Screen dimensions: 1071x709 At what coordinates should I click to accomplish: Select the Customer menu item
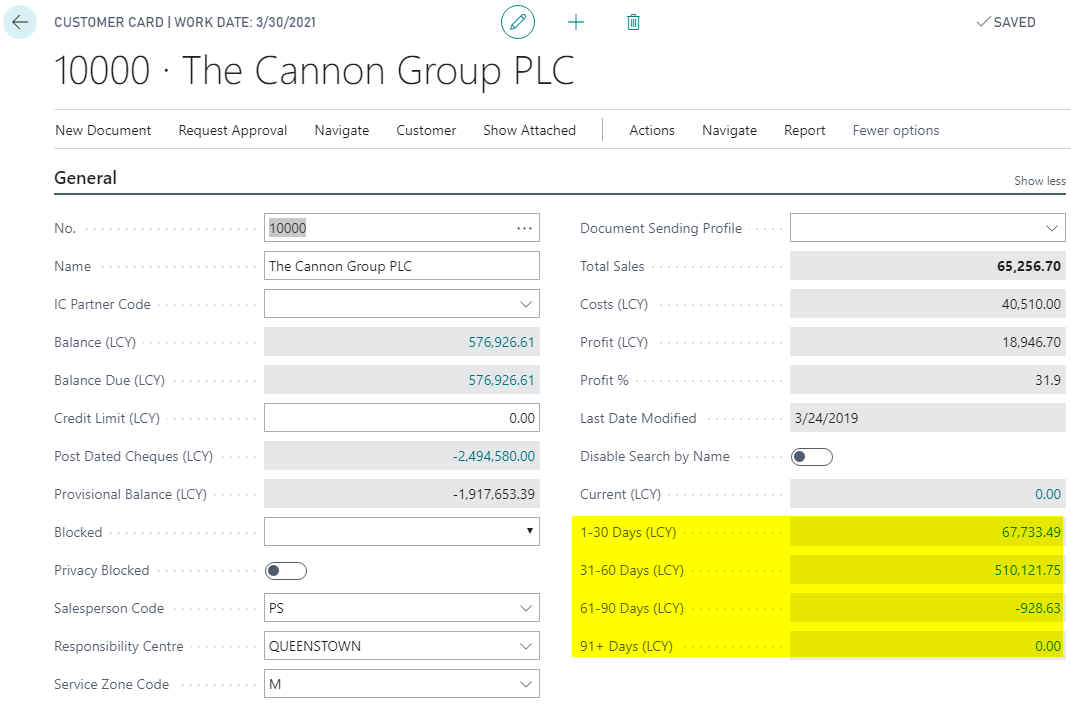425,130
